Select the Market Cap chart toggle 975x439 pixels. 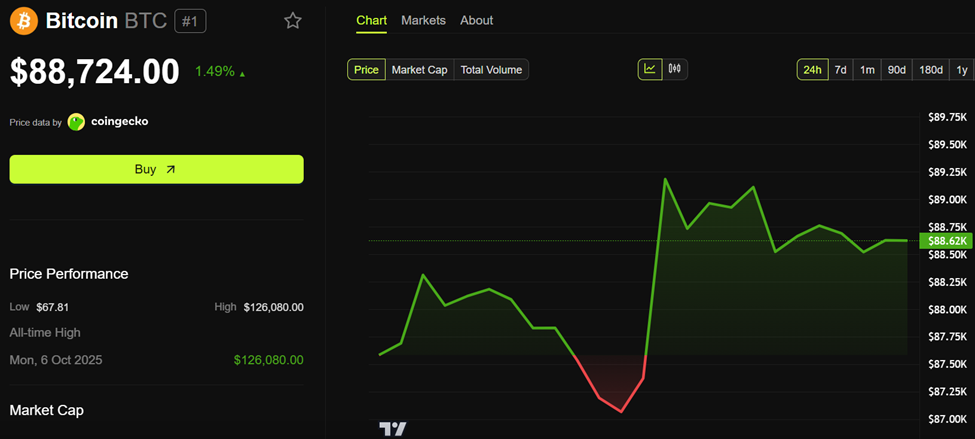click(419, 69)
